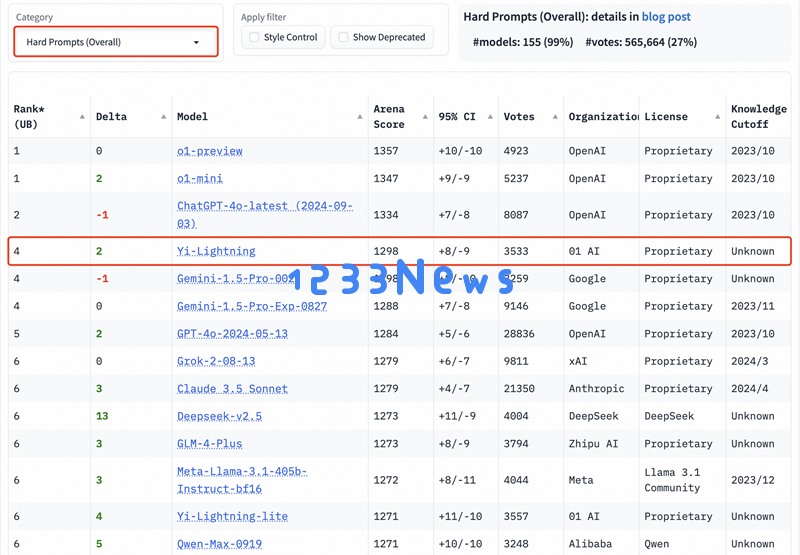
Task: Sort by the License column arrow
Action: 717,117
